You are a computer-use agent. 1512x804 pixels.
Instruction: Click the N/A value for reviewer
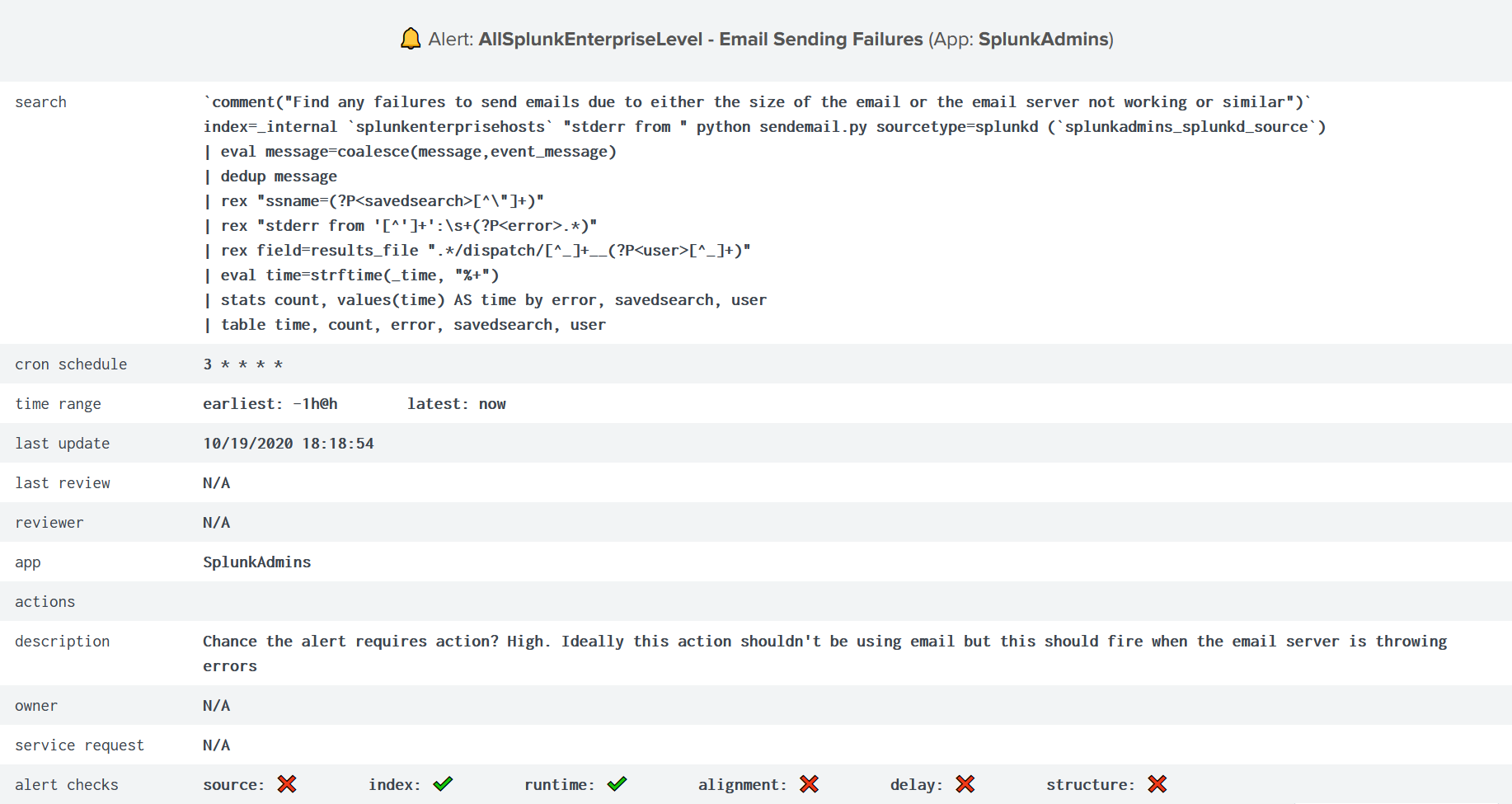(x=217, y=523)
